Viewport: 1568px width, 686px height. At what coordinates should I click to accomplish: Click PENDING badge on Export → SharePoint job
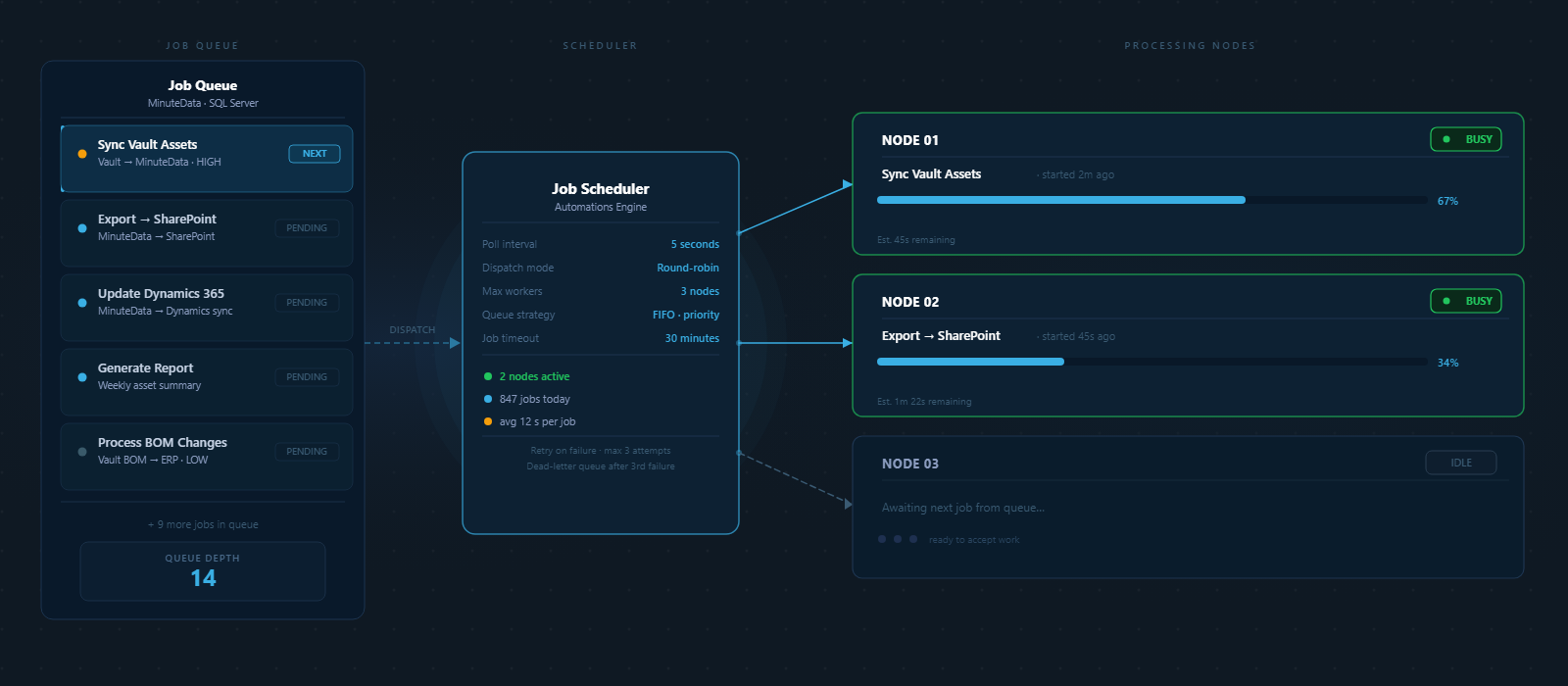[307, 228]
